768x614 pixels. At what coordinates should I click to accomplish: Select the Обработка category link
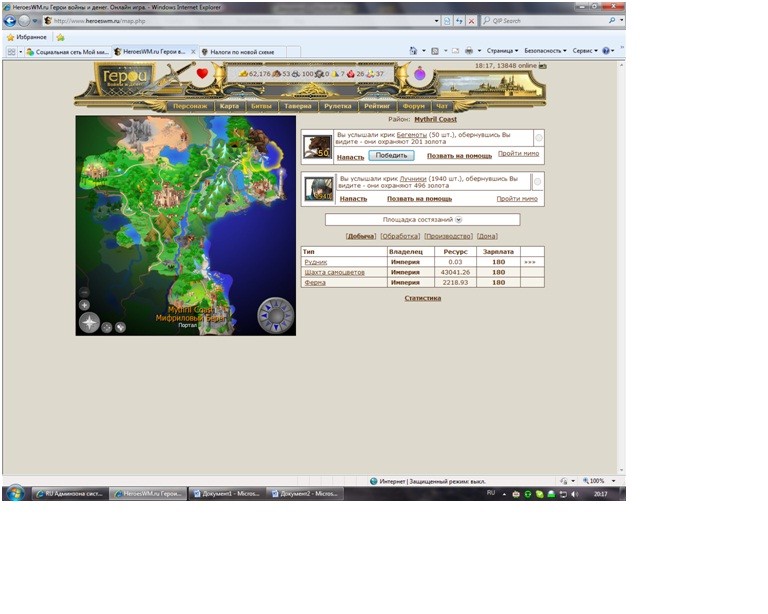point(400,236)
